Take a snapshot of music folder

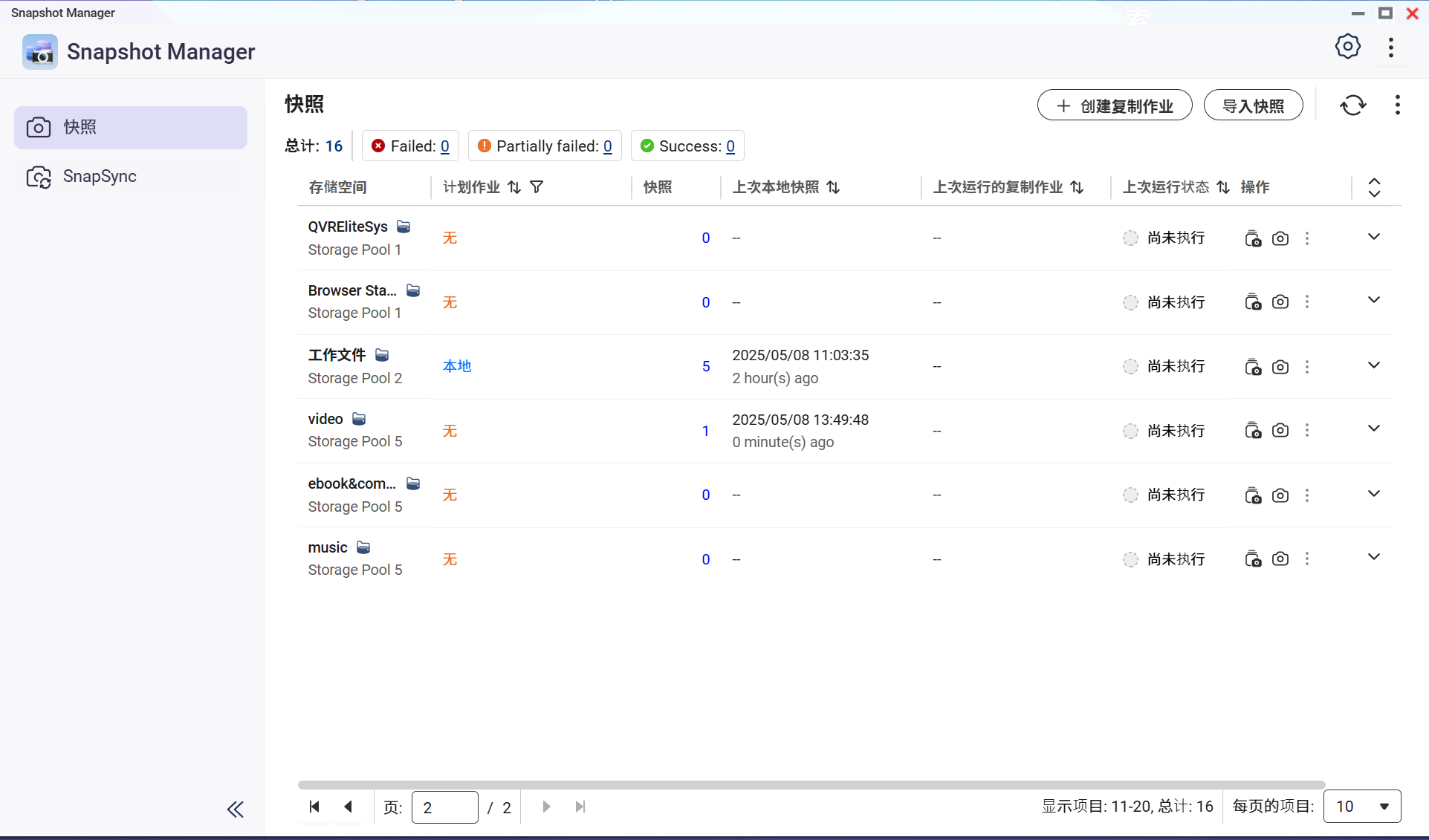click(1280, 559)
